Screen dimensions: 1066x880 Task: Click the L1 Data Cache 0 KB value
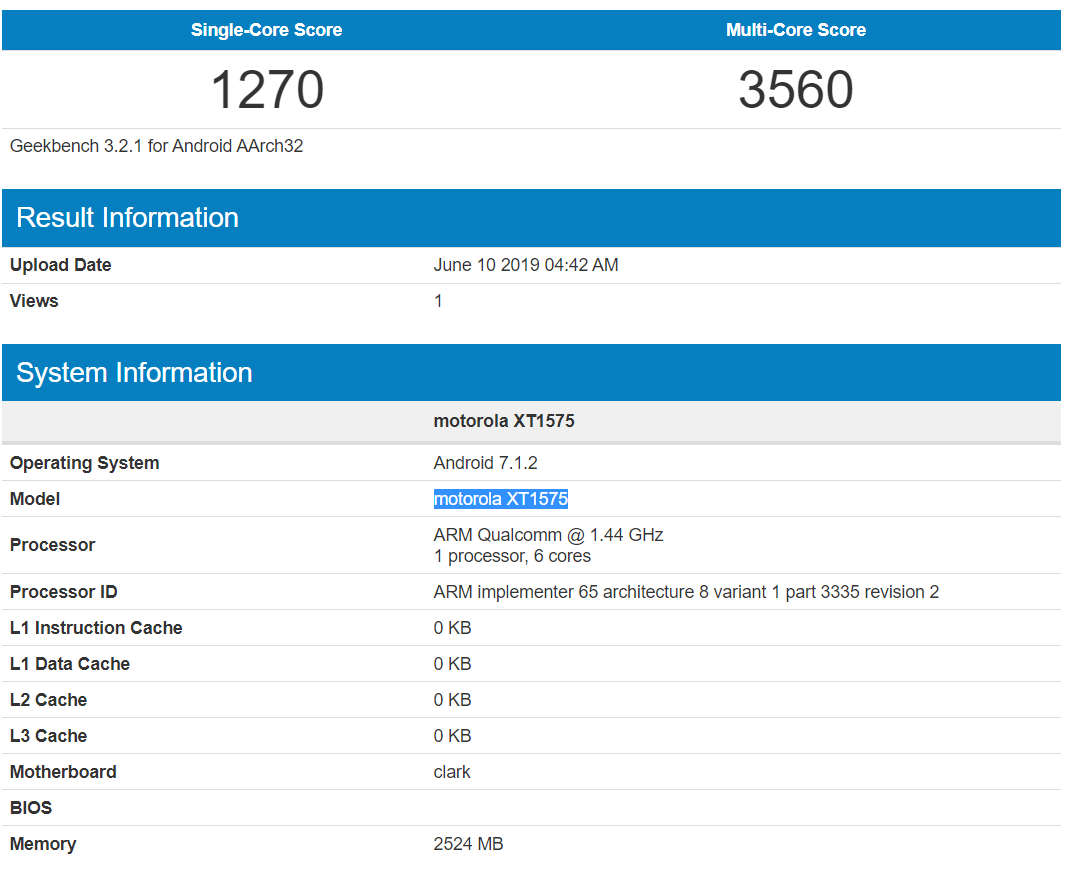(452, 664)
